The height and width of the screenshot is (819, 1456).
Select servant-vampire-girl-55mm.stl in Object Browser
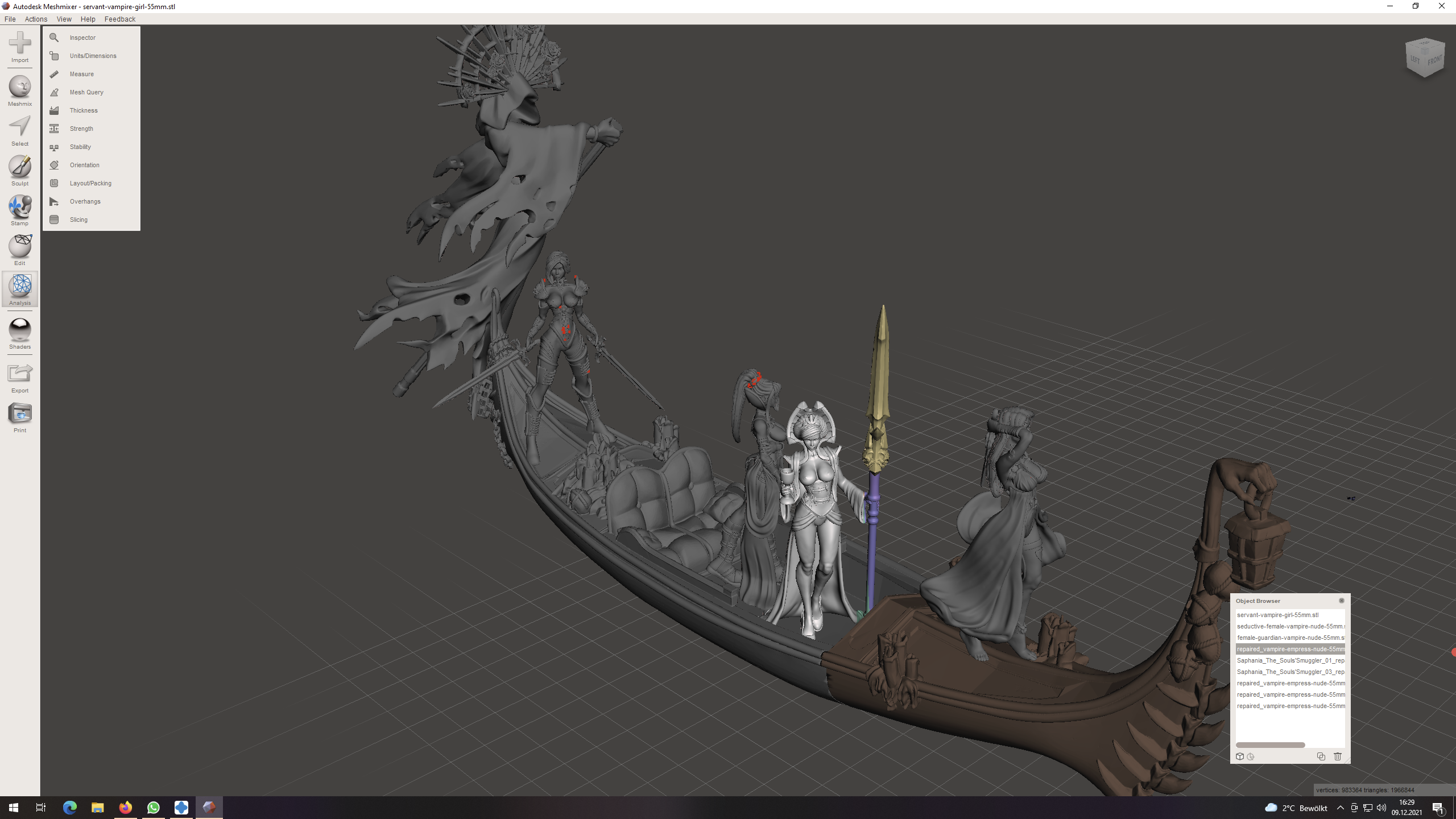pos(1277,615)
